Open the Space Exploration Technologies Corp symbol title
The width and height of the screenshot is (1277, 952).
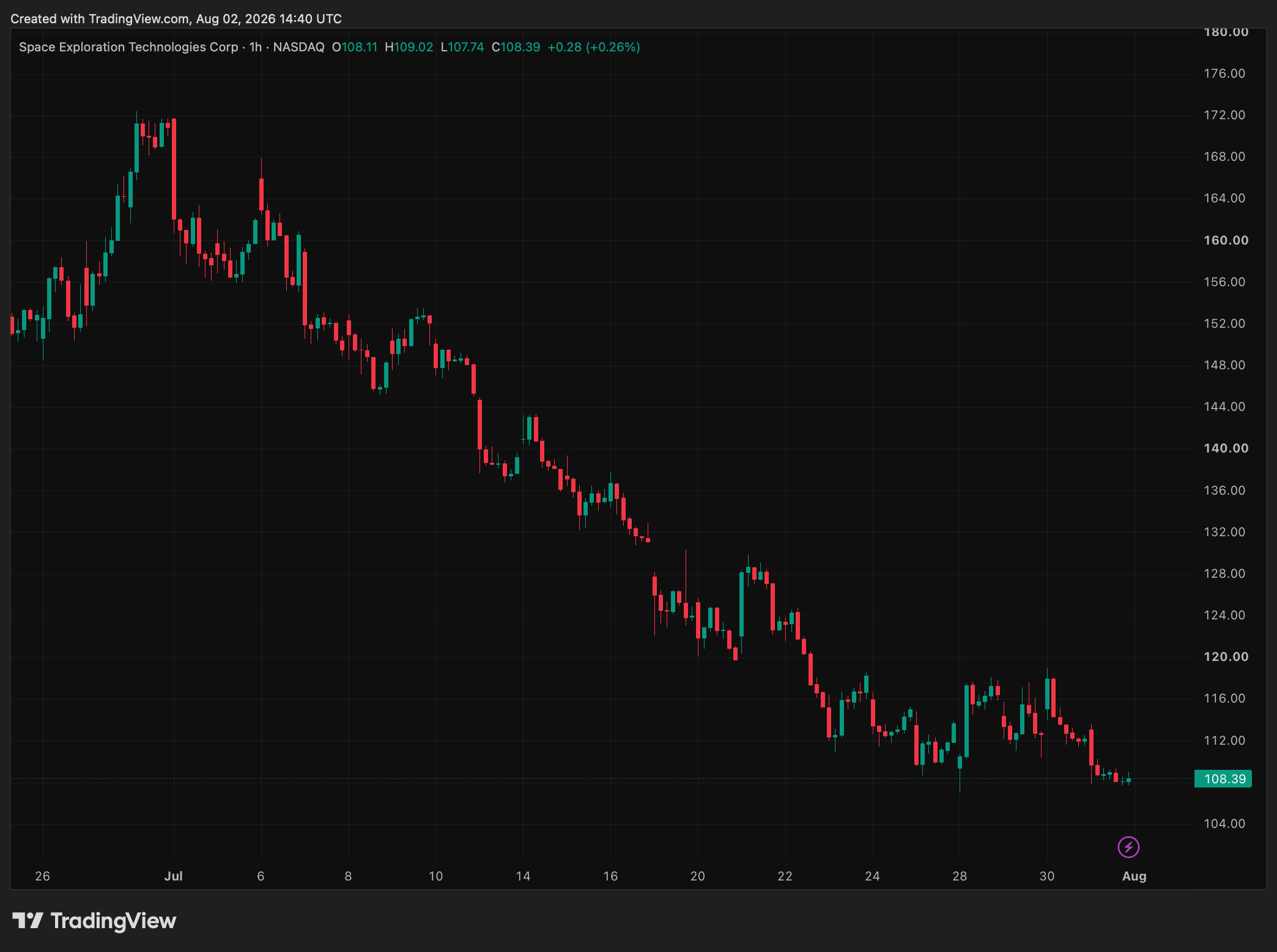(x=128, y=47)
